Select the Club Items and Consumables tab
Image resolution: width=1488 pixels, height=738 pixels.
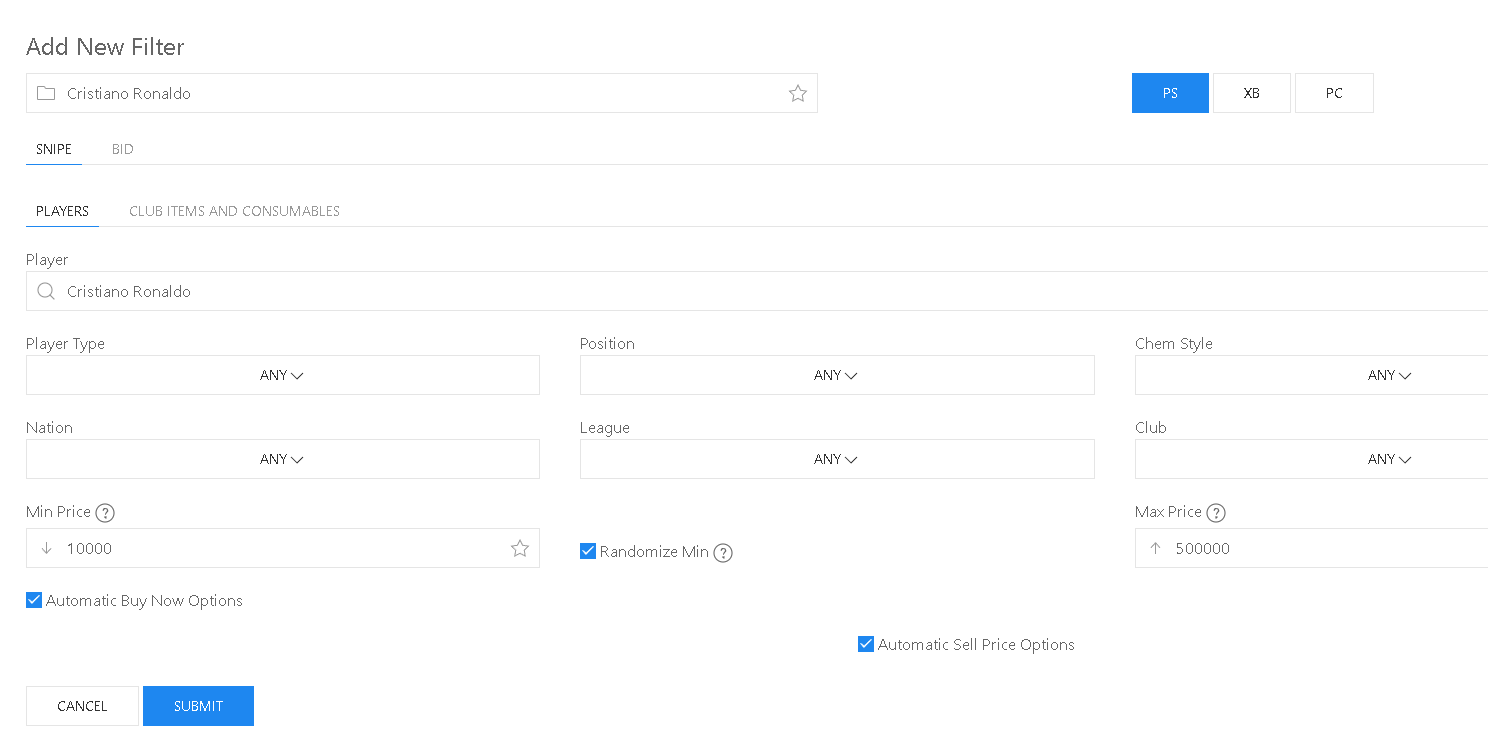234,211
